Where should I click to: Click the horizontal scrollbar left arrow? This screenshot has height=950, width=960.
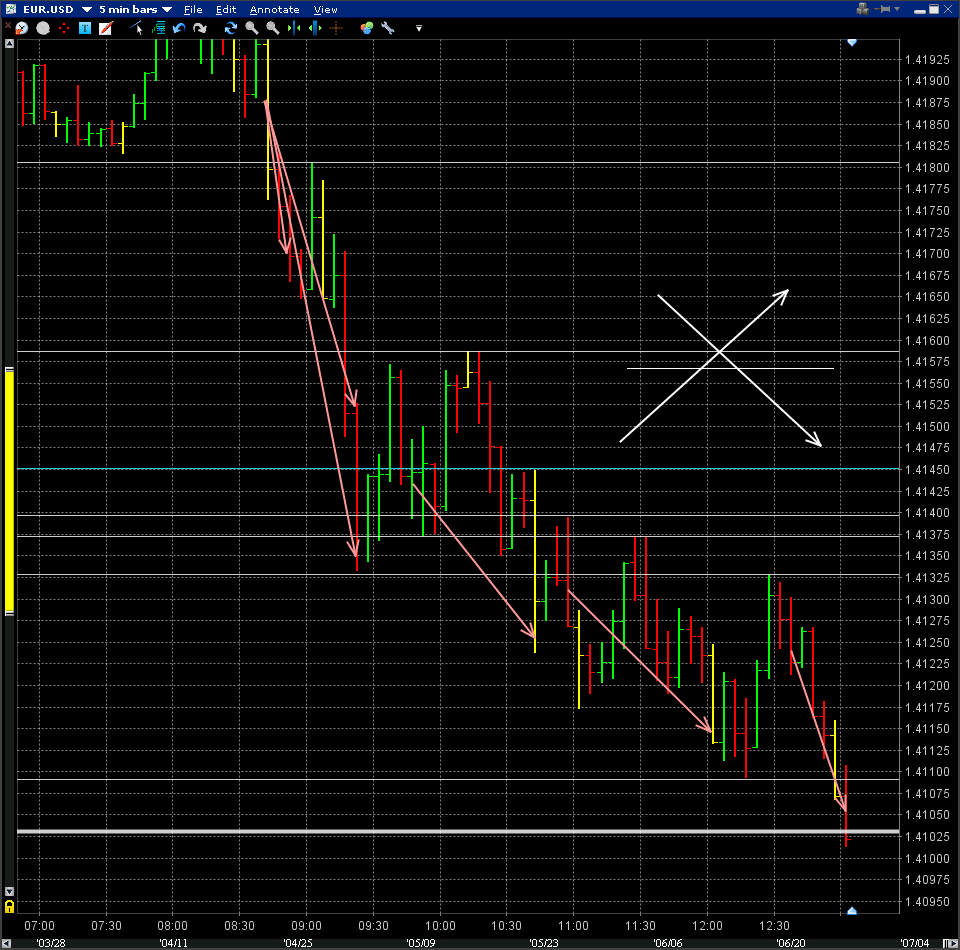pyautogui.click(x=7, y=944)
